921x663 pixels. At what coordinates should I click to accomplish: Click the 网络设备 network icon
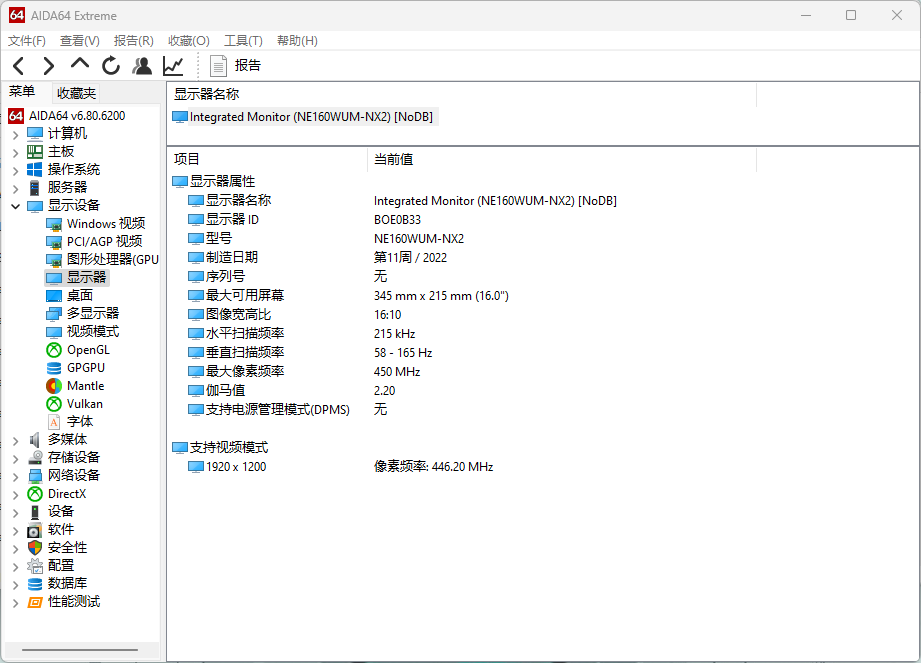pyautogui.click(x=35, y=476)
